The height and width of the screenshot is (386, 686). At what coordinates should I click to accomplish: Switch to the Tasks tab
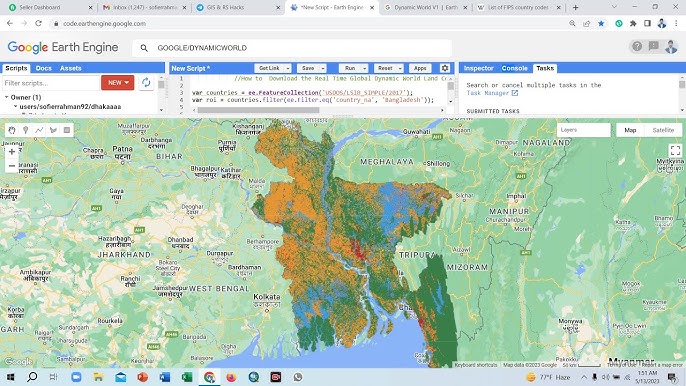[x=545, y=68]
